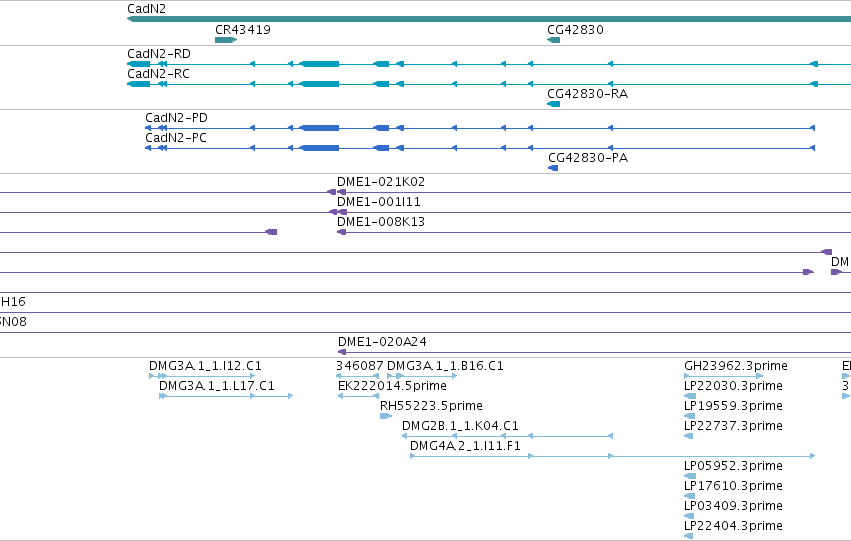This screenshot has width=851, height=541.
Task: Select the DMG2B.1_1.K04.C1 feature label
Action: point(460,426)
